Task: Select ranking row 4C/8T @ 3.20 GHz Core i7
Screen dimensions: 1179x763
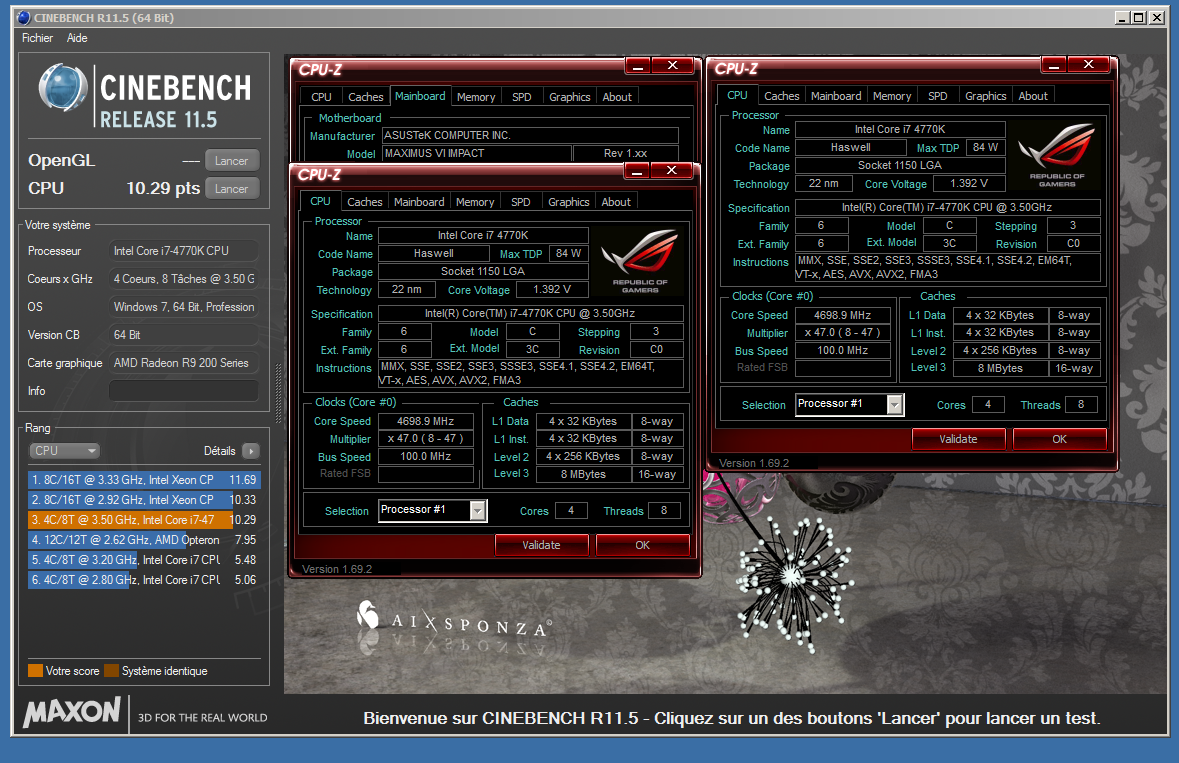Action: coord(143,560)
